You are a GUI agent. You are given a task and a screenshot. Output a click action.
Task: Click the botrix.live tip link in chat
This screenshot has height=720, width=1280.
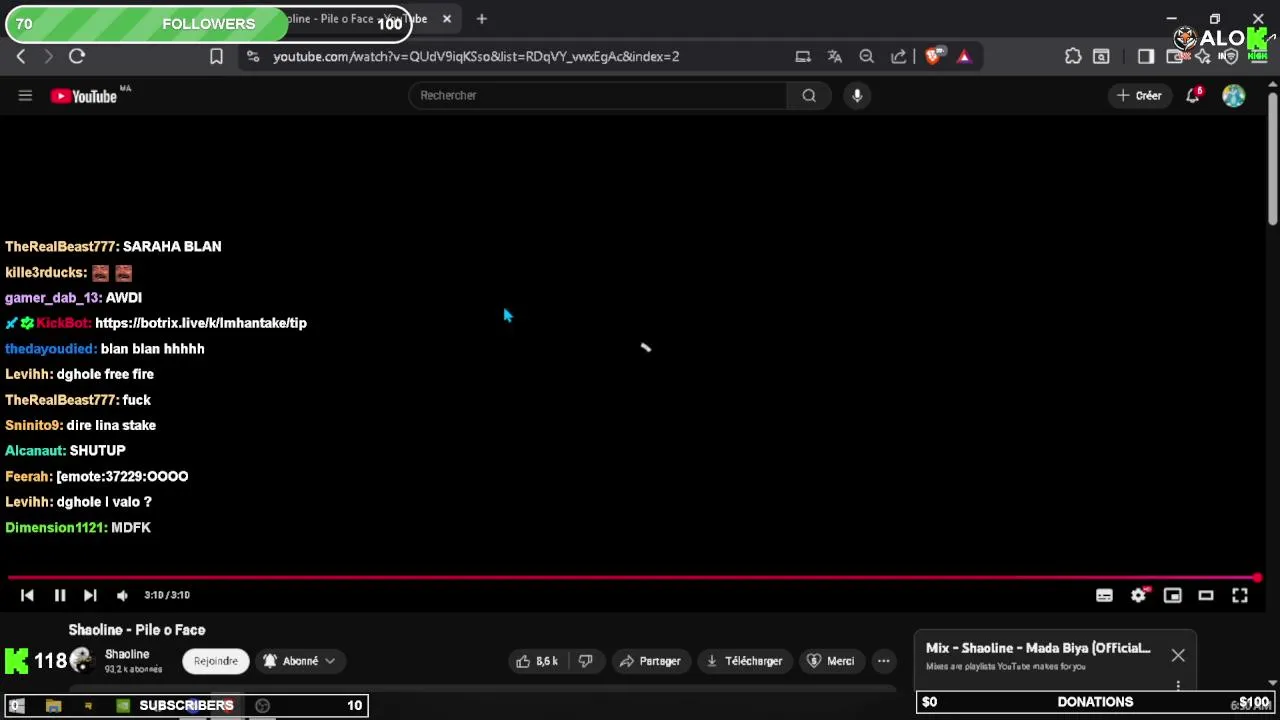[201, 323]
